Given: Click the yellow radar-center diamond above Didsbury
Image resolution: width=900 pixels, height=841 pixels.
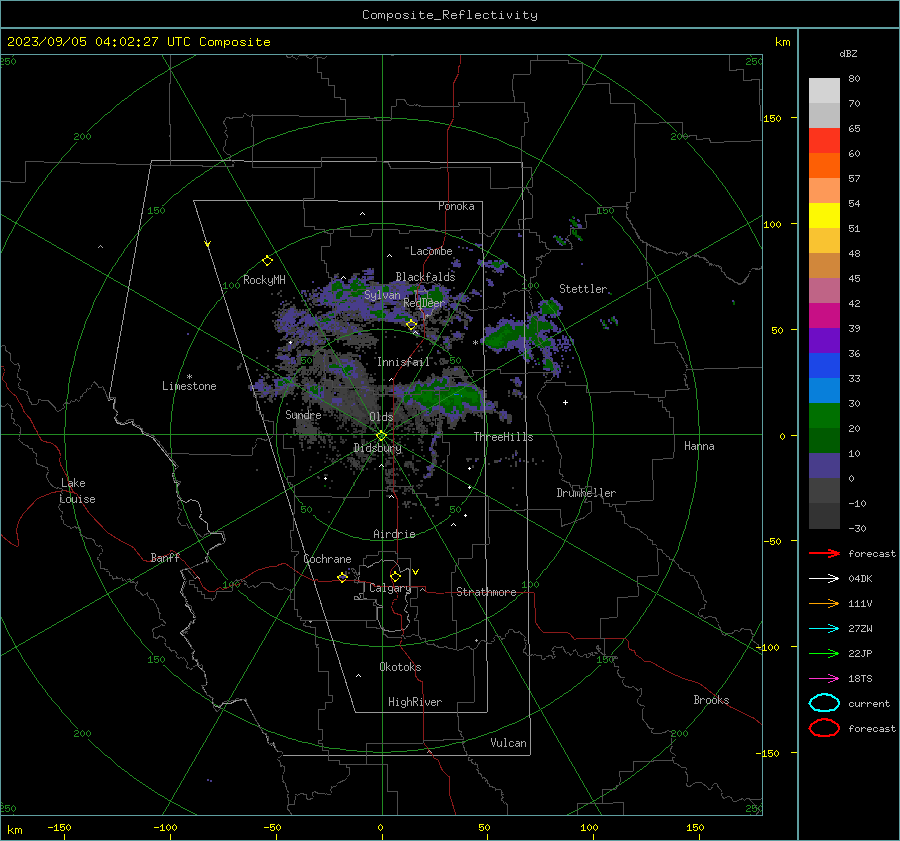Looking at the screenshot, I should tap(381, 436).
